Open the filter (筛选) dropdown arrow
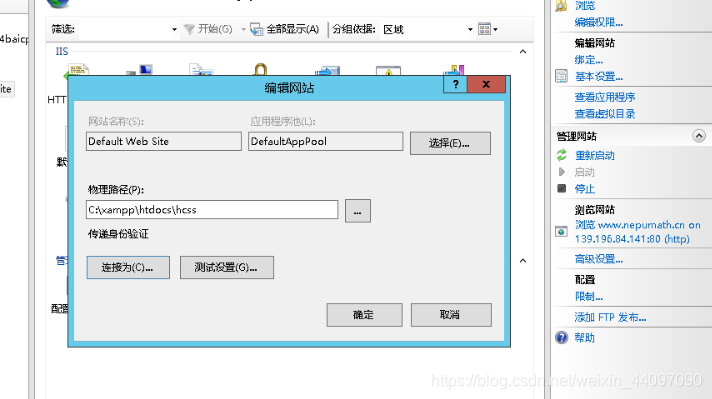Viewport: 712px width, 399px height. 174,30
